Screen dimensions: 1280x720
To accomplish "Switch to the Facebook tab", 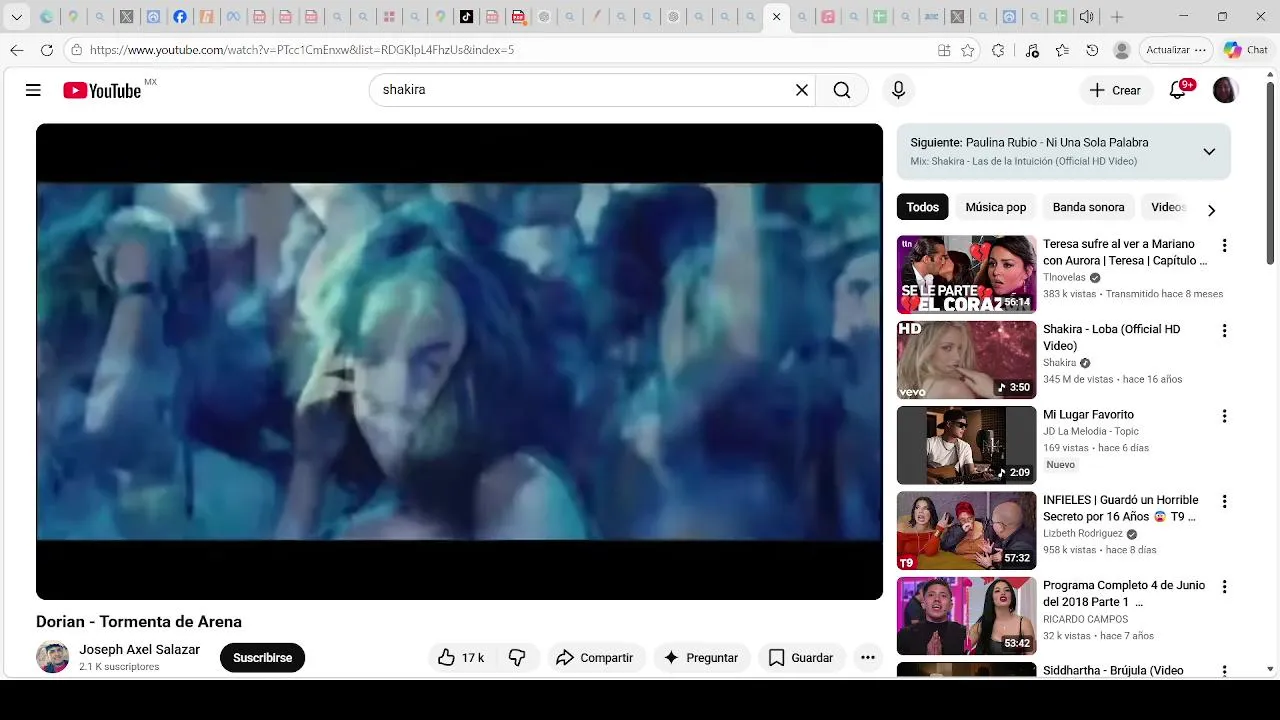I will point(180,17).
